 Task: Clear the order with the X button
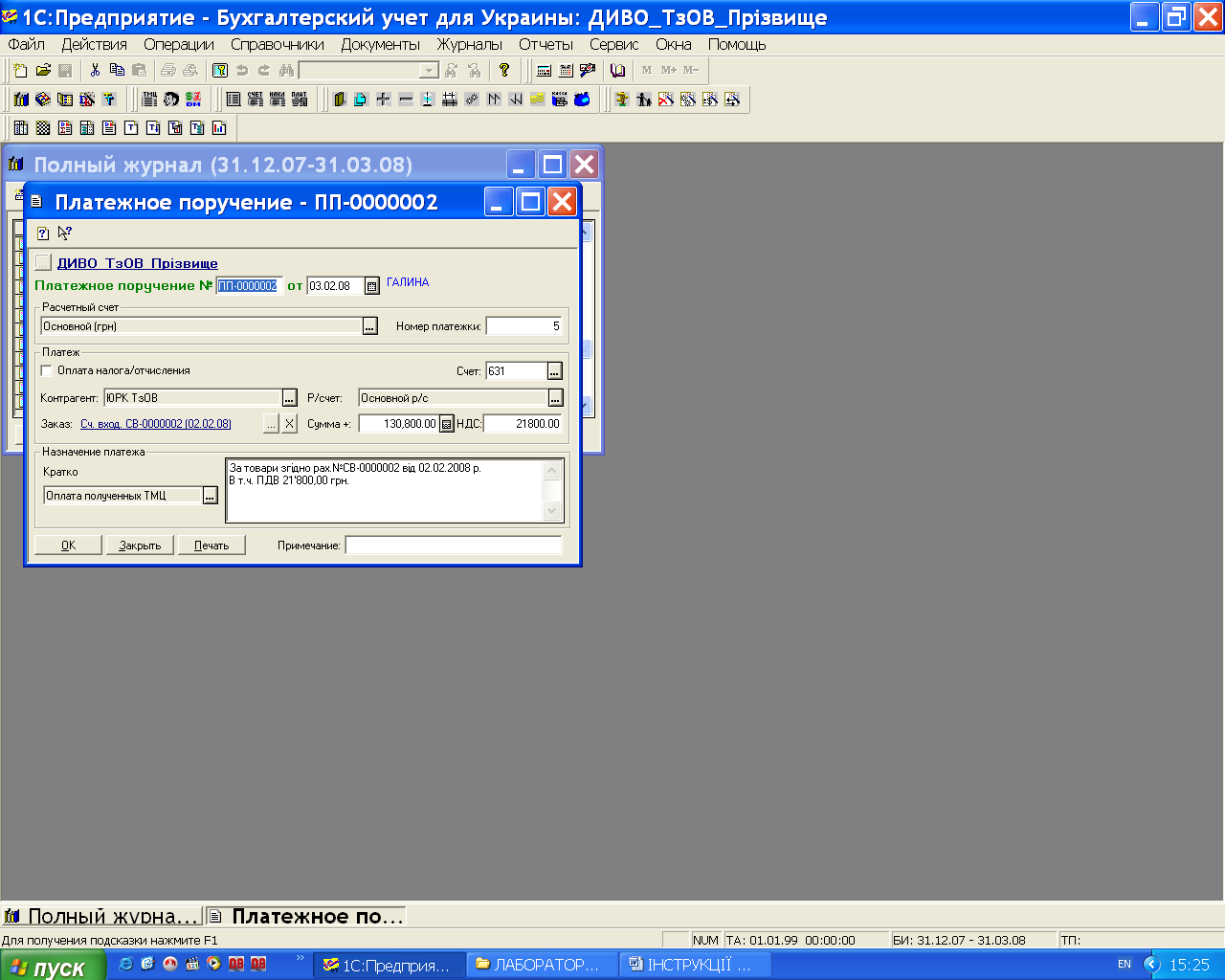pyautogui.click(x=290, y=424)
